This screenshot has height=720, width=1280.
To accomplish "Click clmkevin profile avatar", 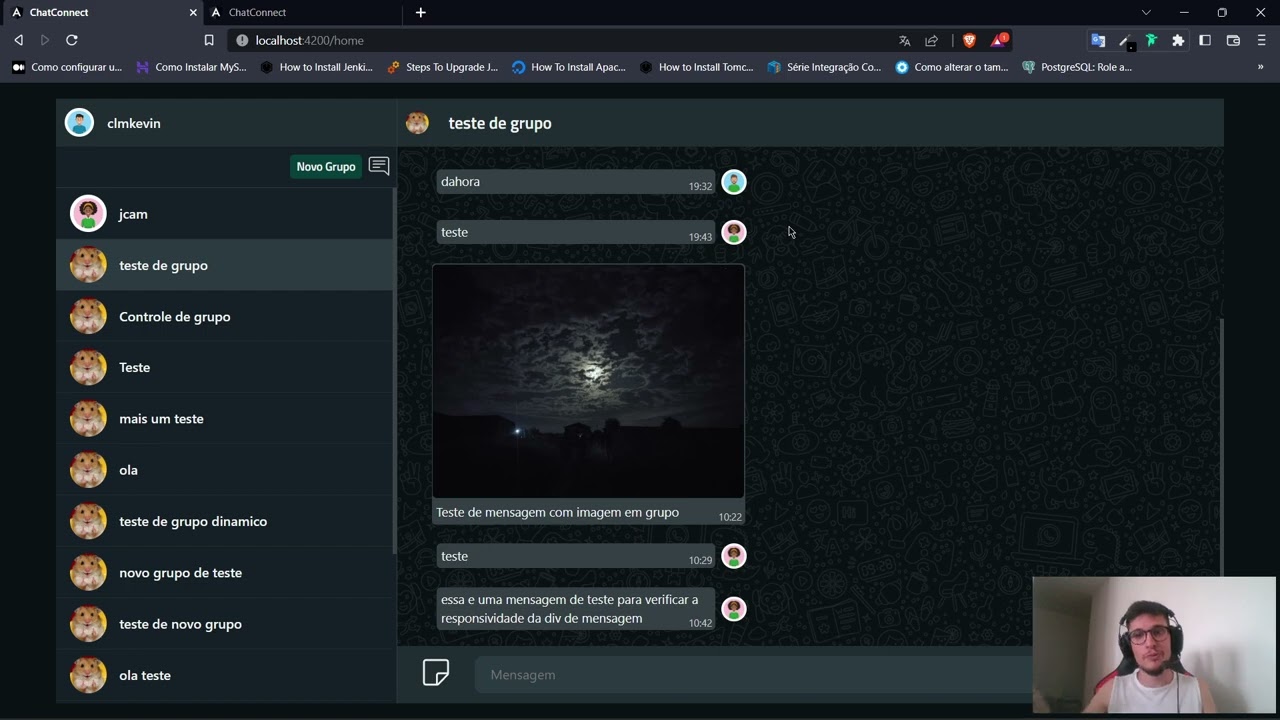I will (79, 123).
